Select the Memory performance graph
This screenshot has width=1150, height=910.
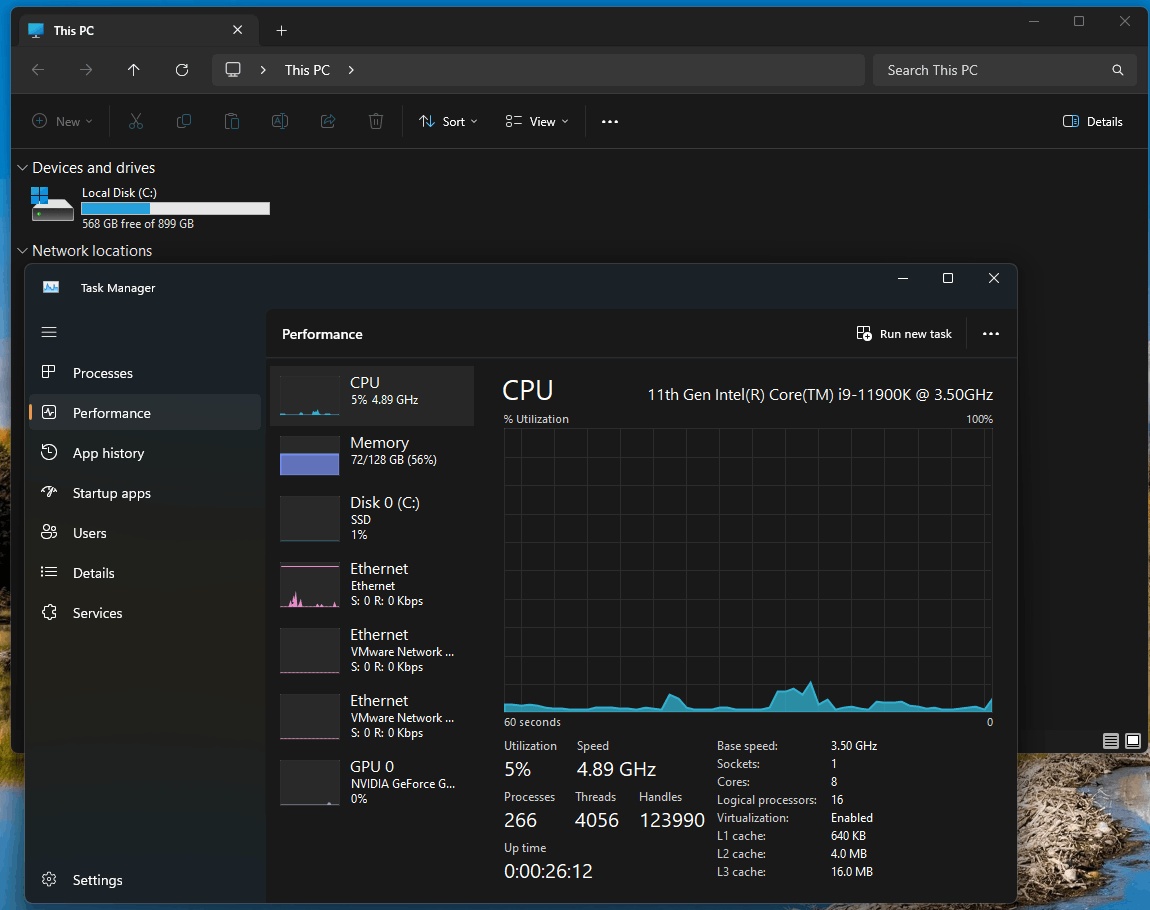[372, 451]
